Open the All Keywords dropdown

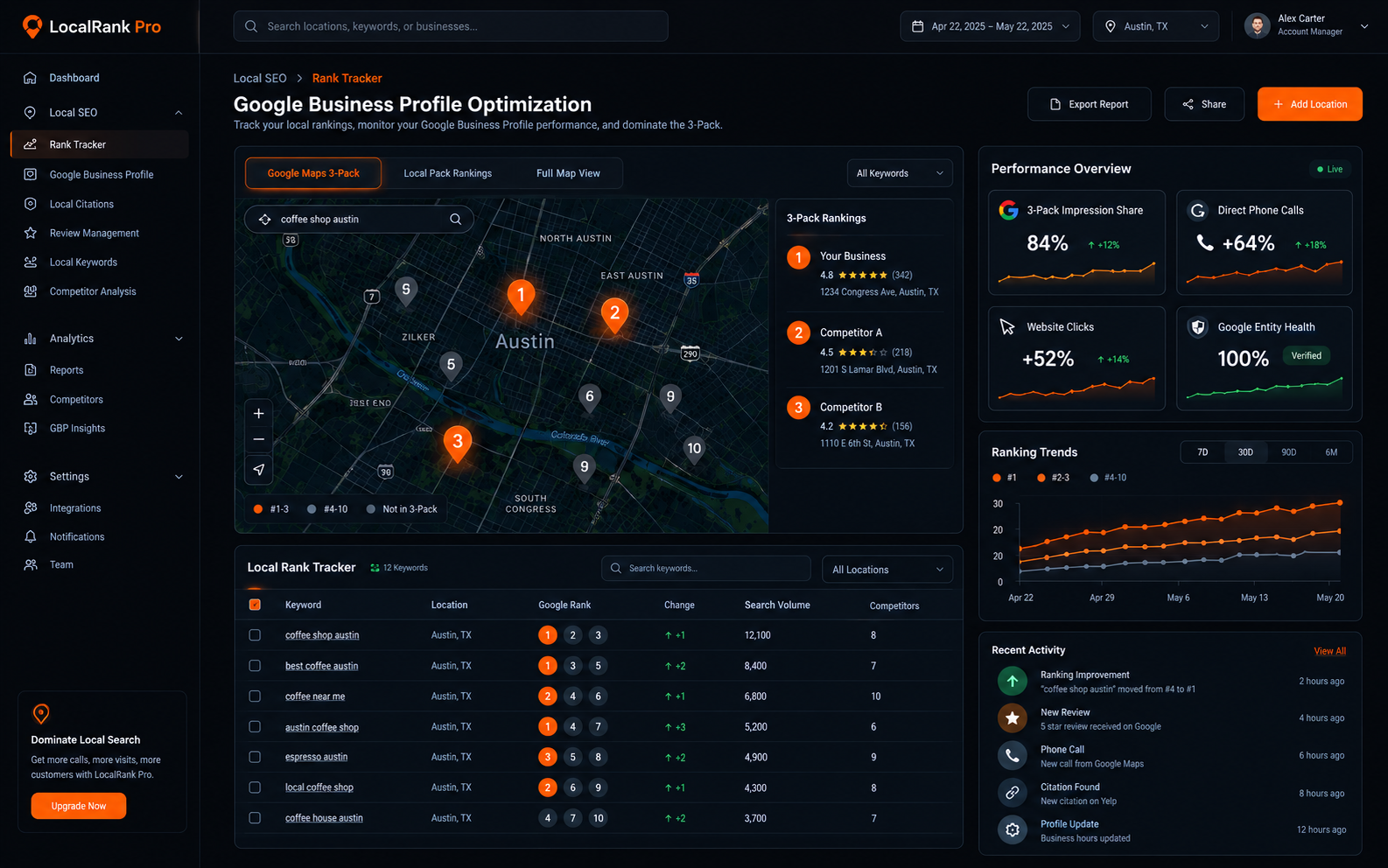(x=900, y=173)
